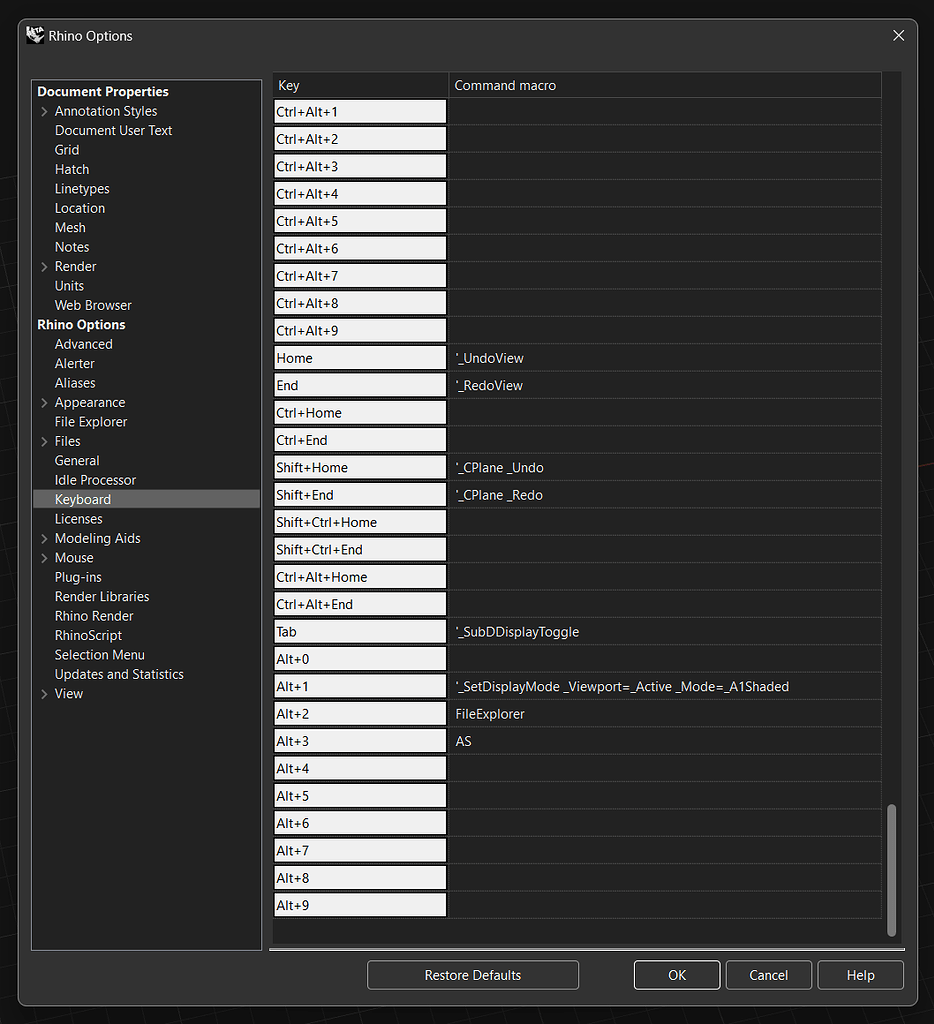This screenshot has width=934, height=1024.
Task: Click the shortcut list vertical scrollbar
Action: pos(892,870)
